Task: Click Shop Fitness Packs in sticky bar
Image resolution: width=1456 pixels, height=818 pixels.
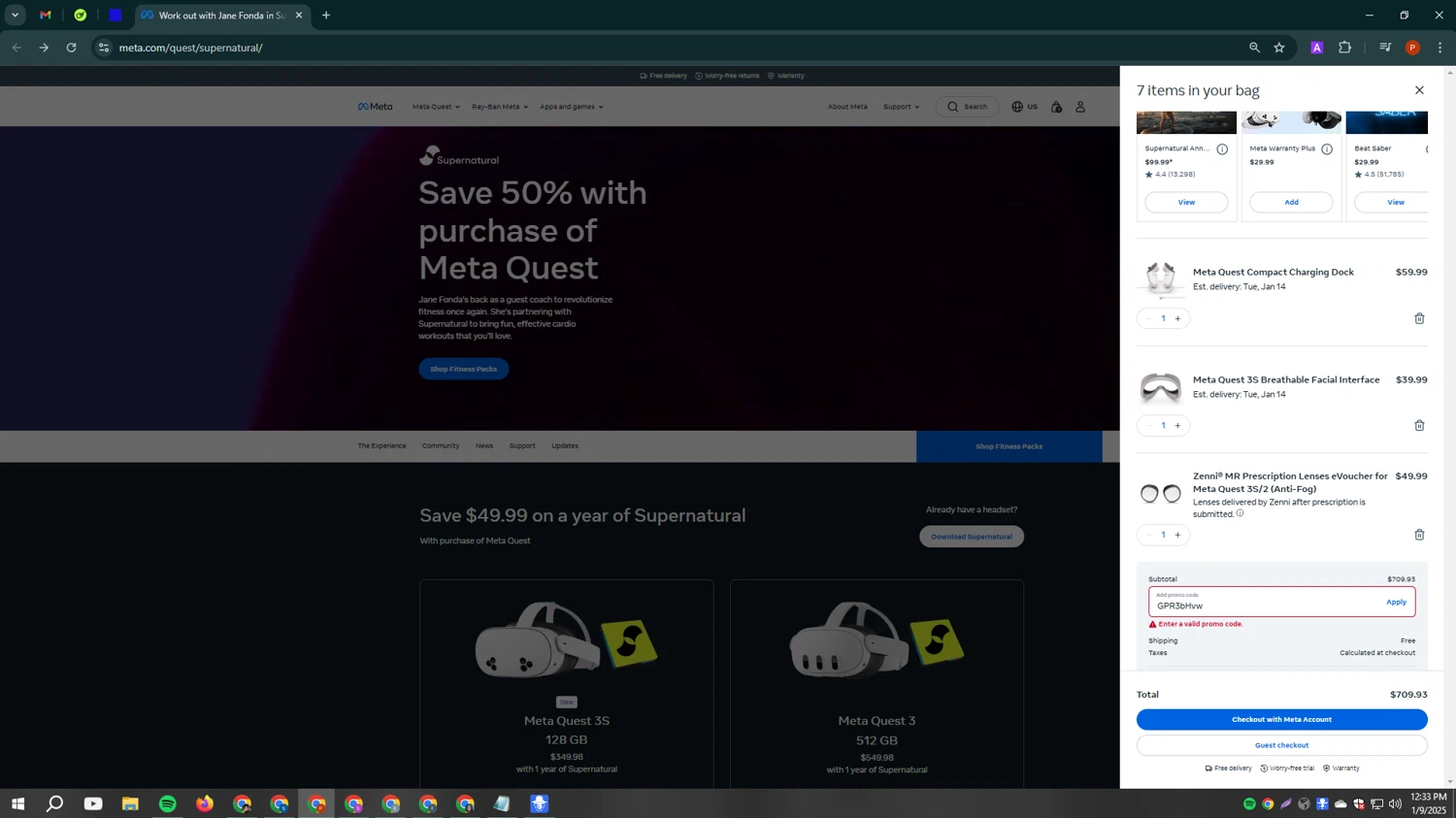Action: tap(1009, 446)
